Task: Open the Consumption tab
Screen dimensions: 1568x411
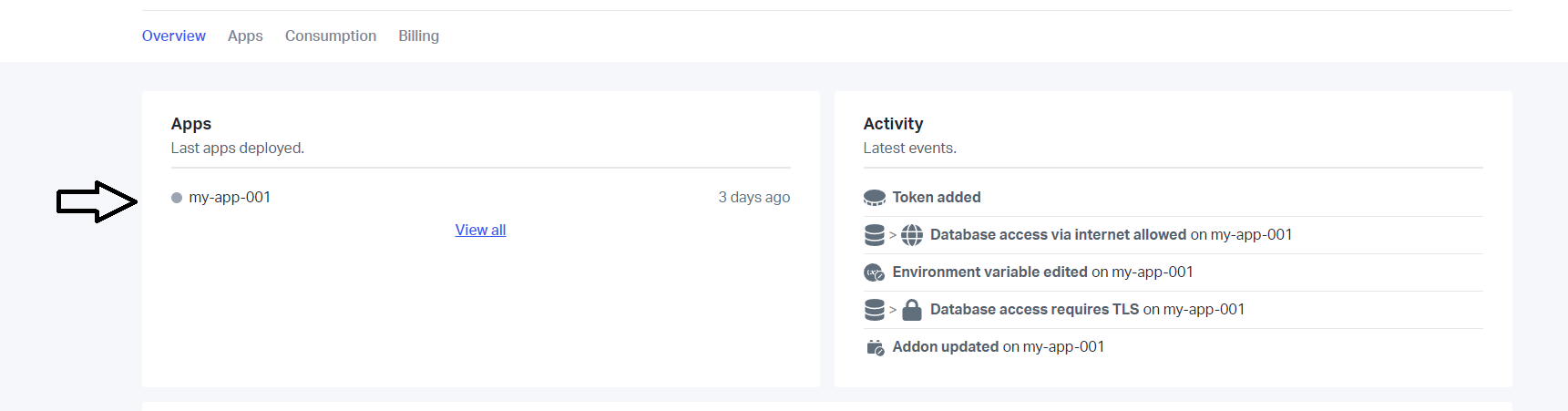Action: click(x=331, y=36)
